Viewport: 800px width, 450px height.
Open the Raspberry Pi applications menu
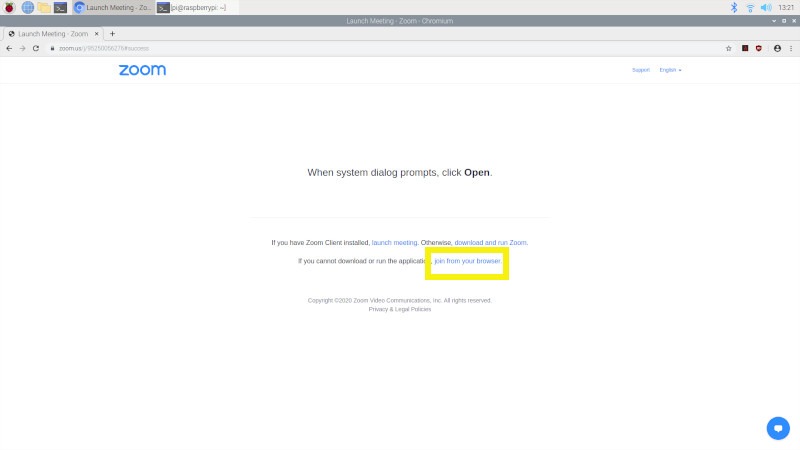pyautogui.click(x=9, y=7)
